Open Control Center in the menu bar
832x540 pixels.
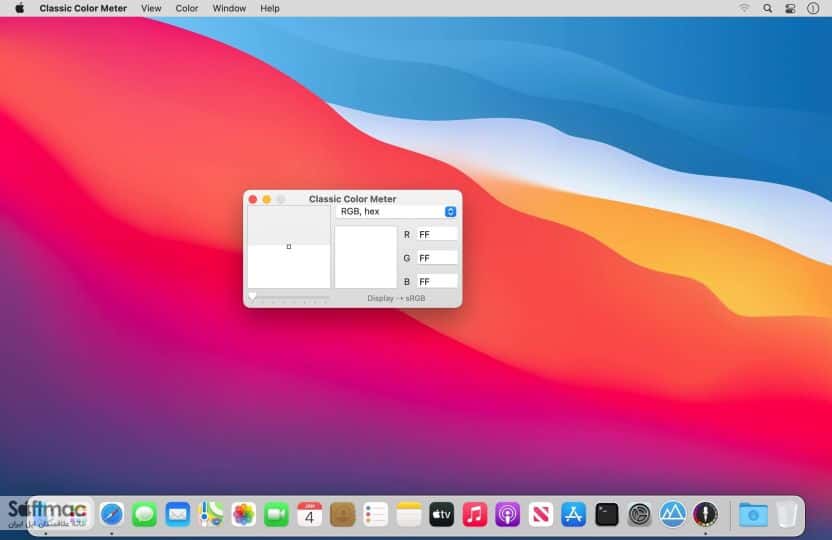(790, 8)
